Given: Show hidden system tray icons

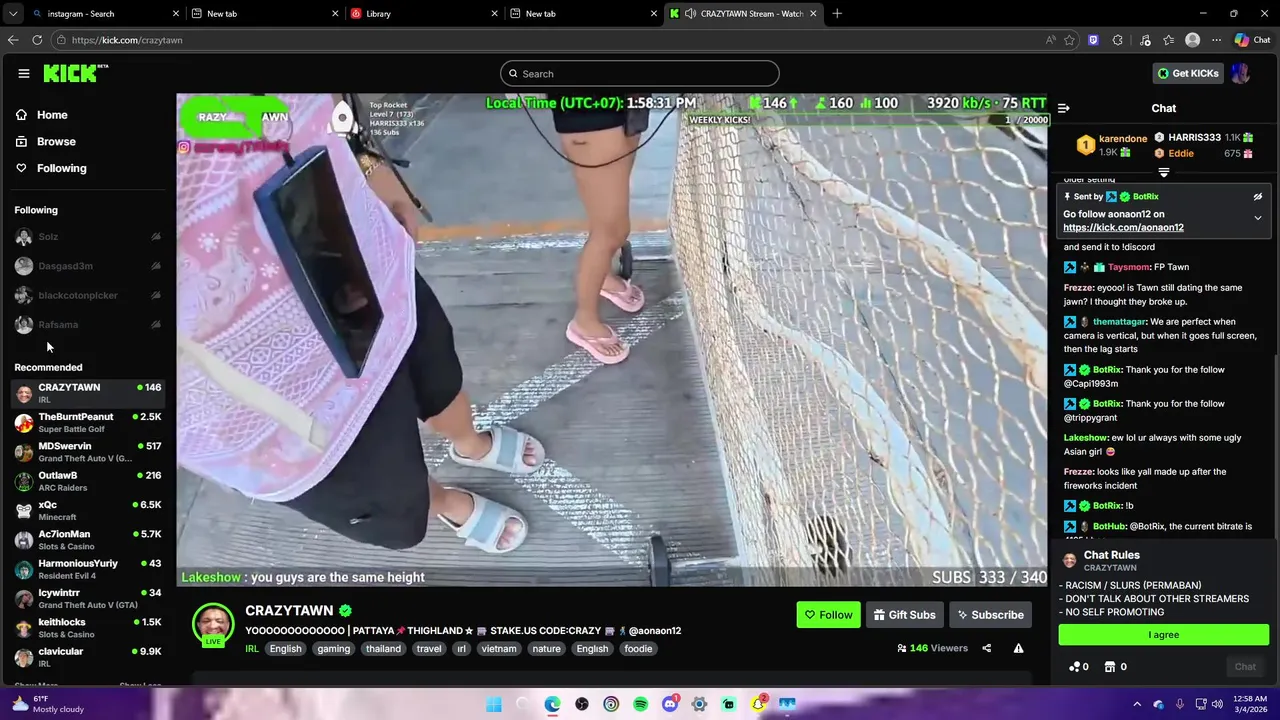Looking at the screenshot, I should [1137, 705].
